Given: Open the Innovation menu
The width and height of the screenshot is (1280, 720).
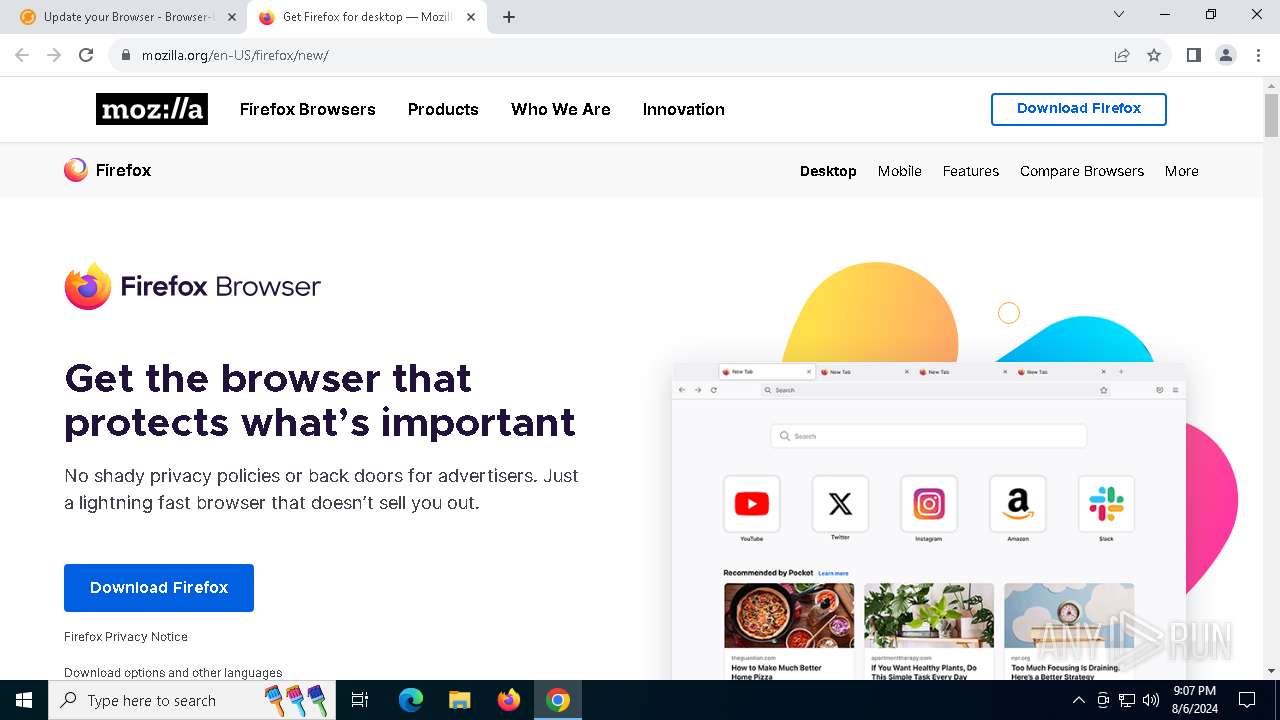Looking at the screenshot, I should (x=684, y=109).
